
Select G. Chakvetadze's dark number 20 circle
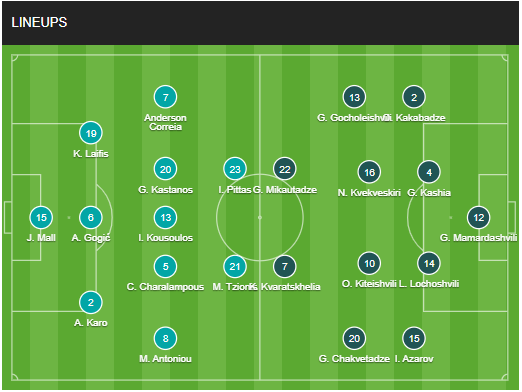[354, 339]
